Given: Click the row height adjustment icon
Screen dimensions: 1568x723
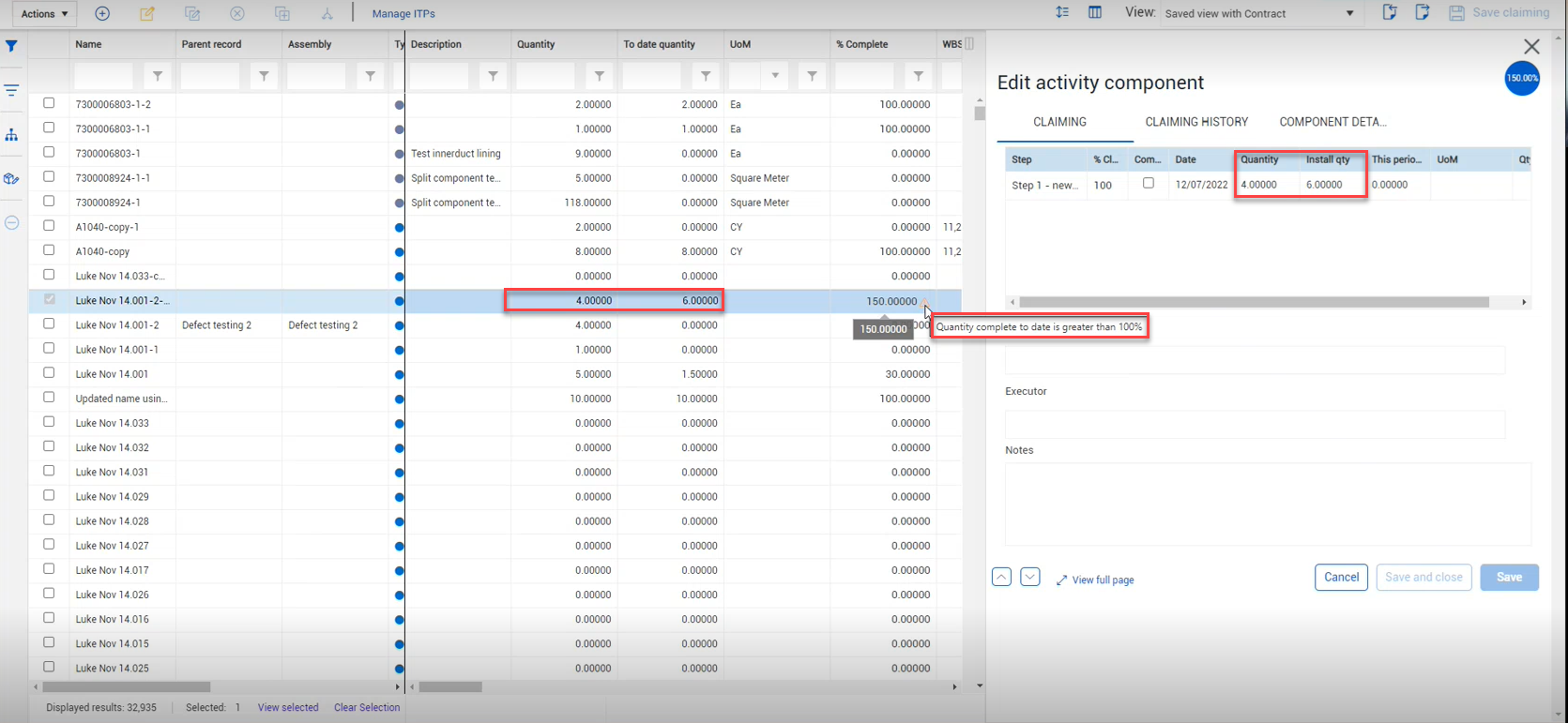Looking at the screenshot, I should point(1061,12).
